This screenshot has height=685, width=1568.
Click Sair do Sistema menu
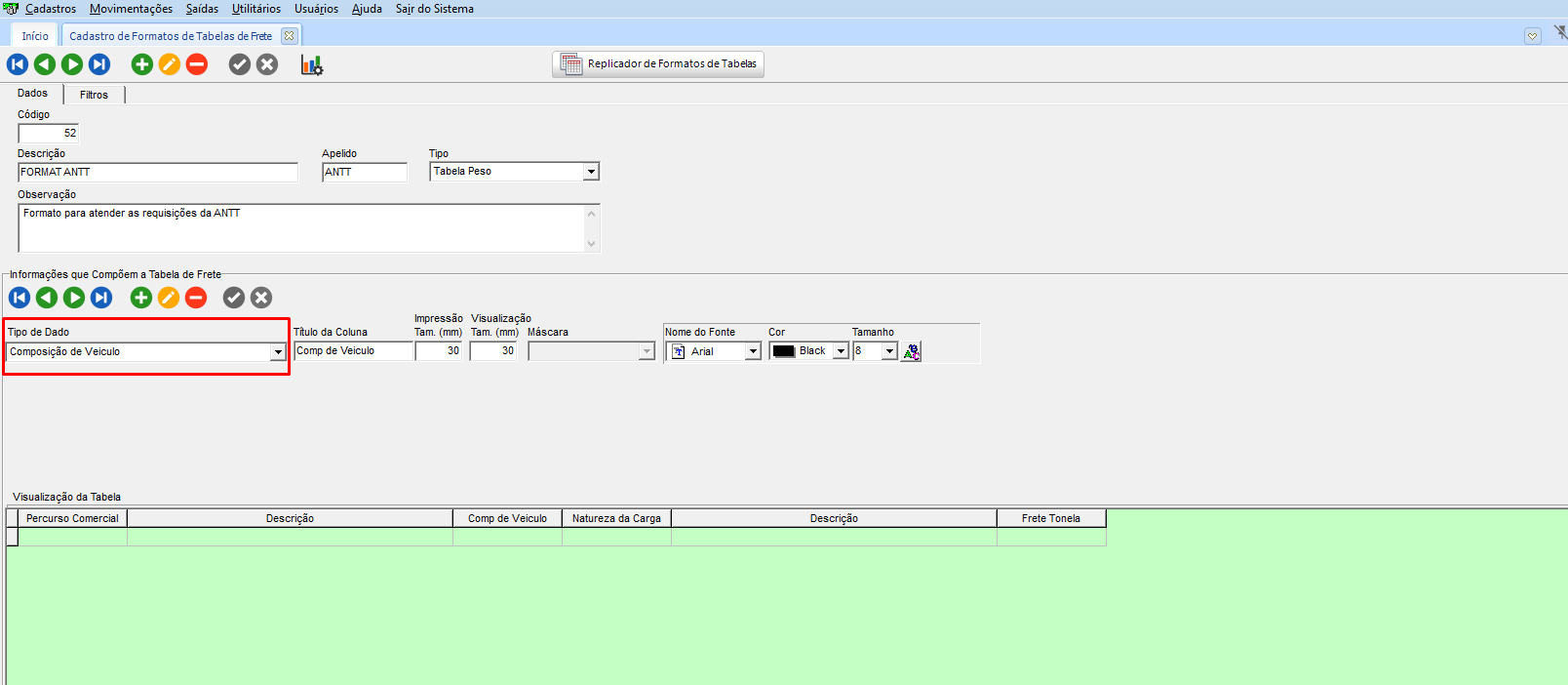pos(434,9)
